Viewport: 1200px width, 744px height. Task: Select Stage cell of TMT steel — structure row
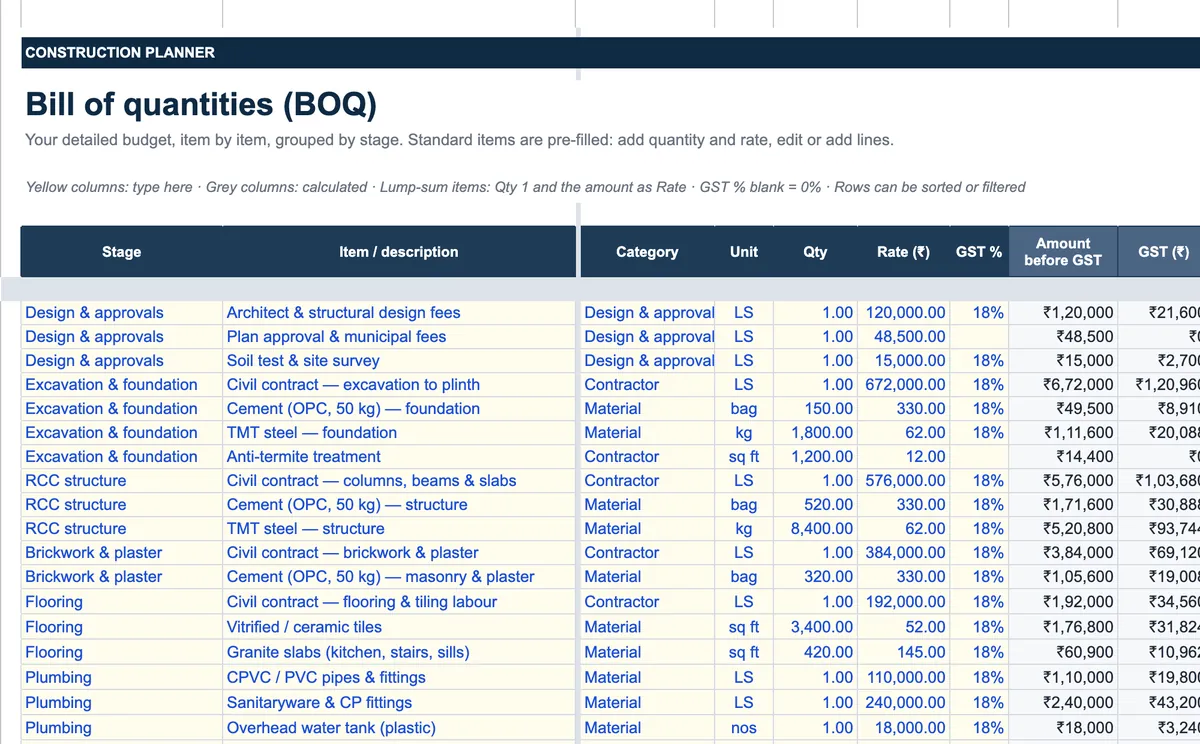tap(121, 529)
